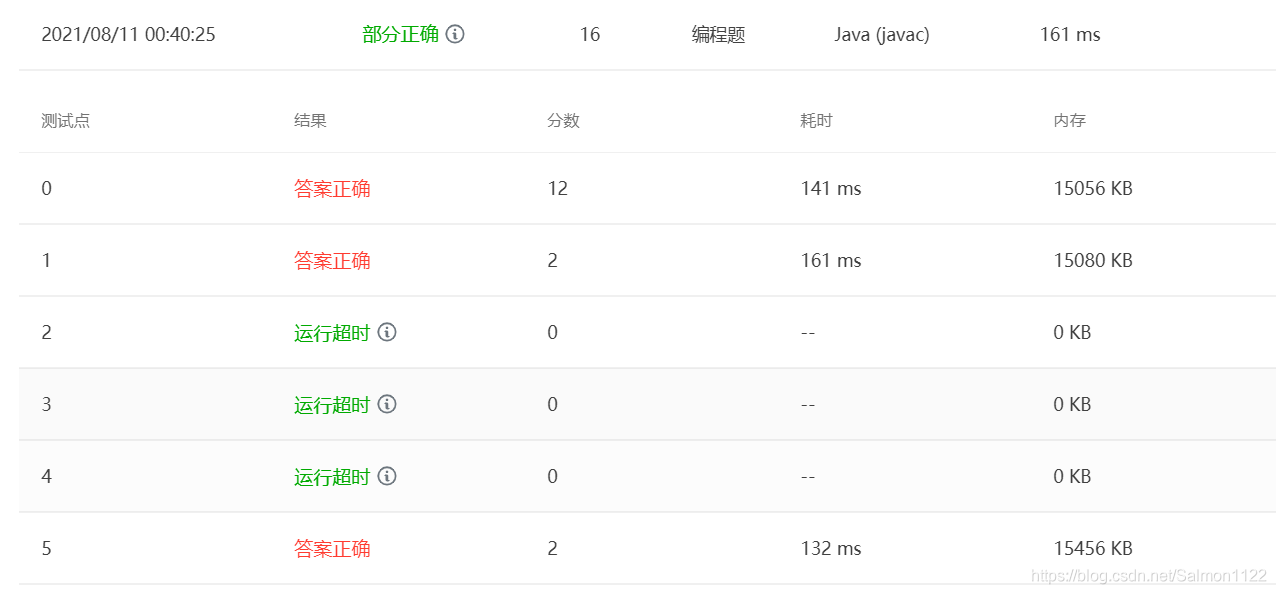This screenshot has height=594, width=1276.
Task: Click info icon beside 运行超时 in test point 3
Action: click(x=387, y=404)
